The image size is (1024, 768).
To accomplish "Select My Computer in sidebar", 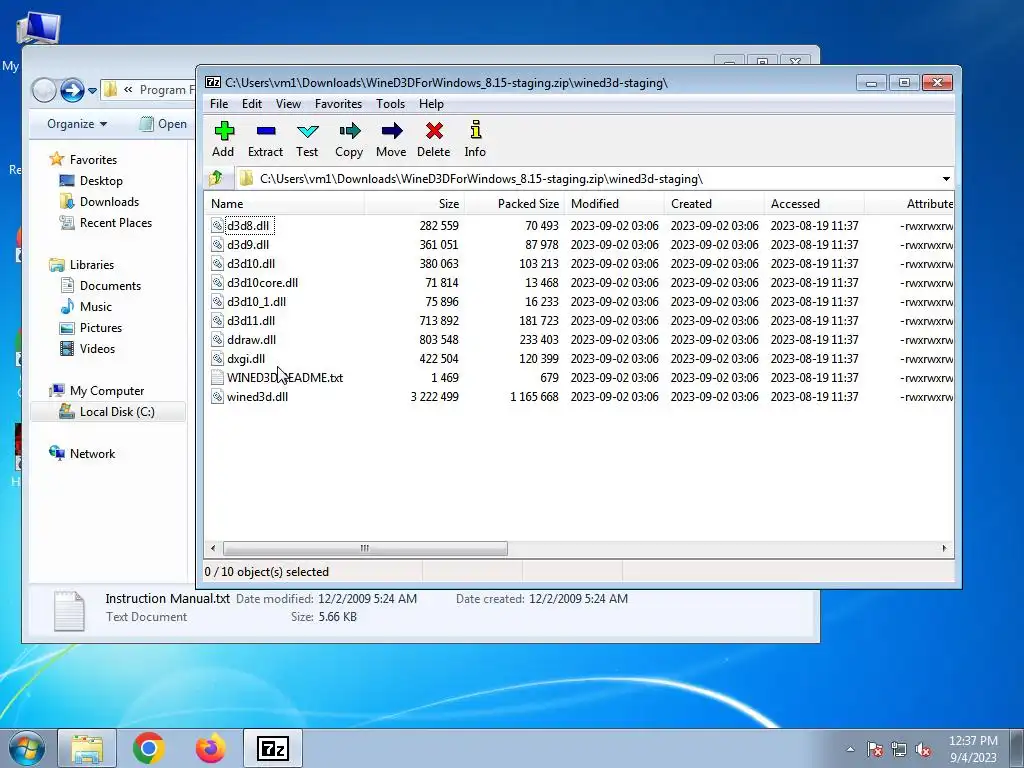I will (97, 391).
